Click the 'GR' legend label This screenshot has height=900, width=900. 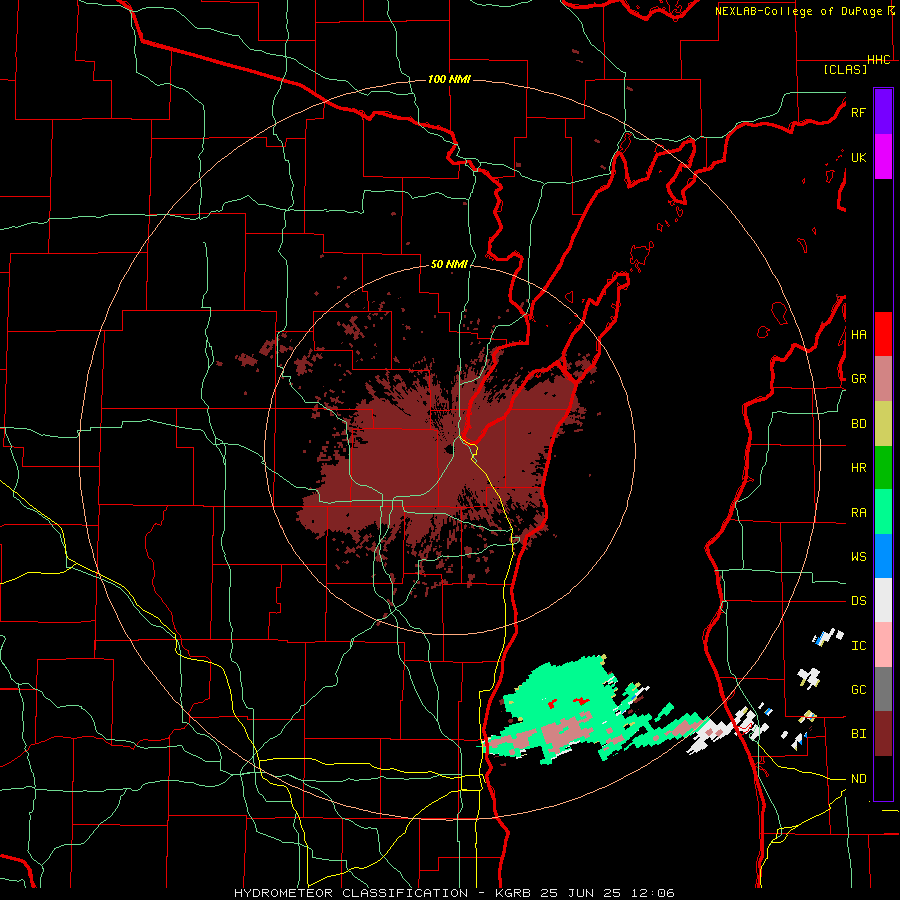(858, 379)
